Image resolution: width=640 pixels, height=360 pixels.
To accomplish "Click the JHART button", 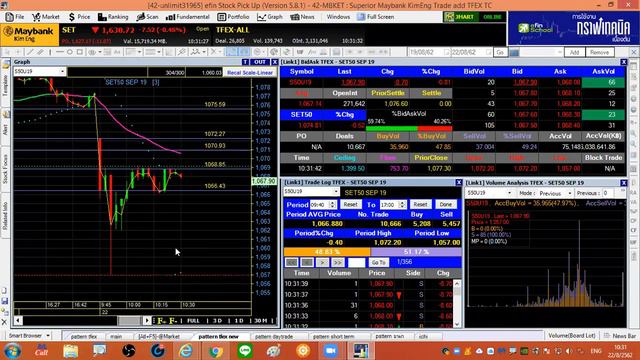I will tap(460, 17).
